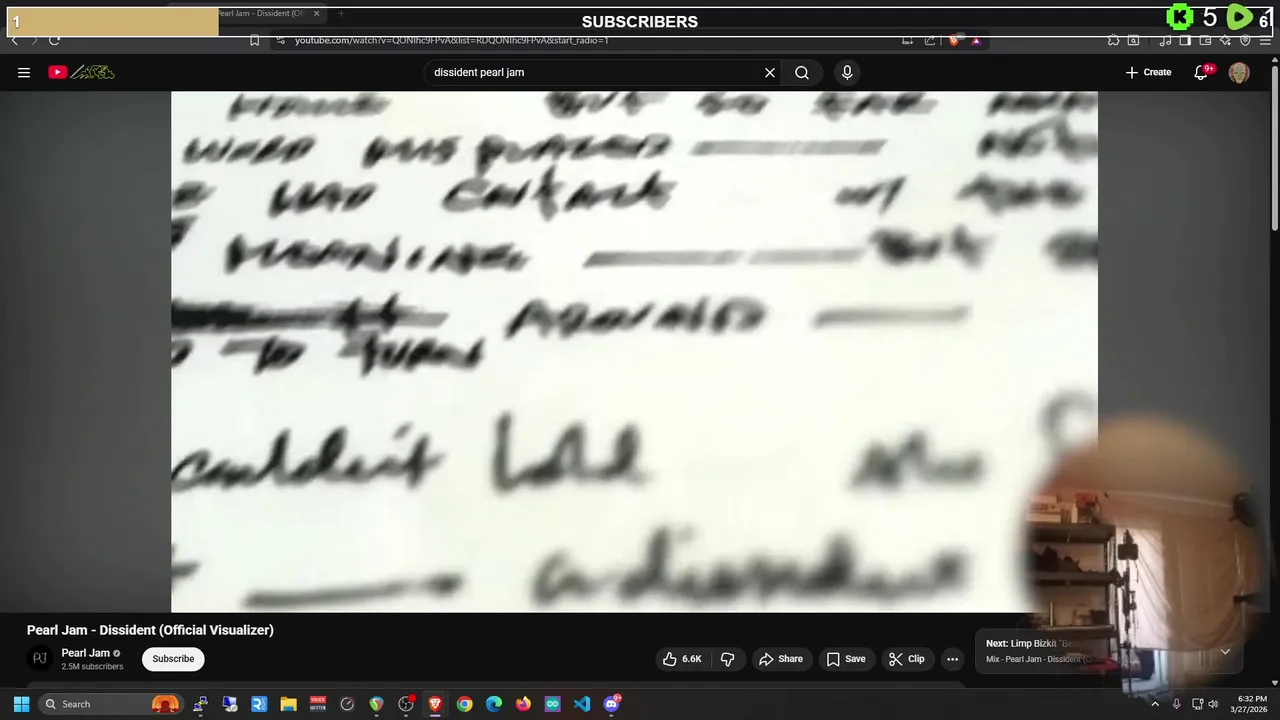Image resolution: width=1280 pixels, height=720 pixels.
Task: Open volume control in system tray
Action: pyautogui.click(x=1213, y=704)
